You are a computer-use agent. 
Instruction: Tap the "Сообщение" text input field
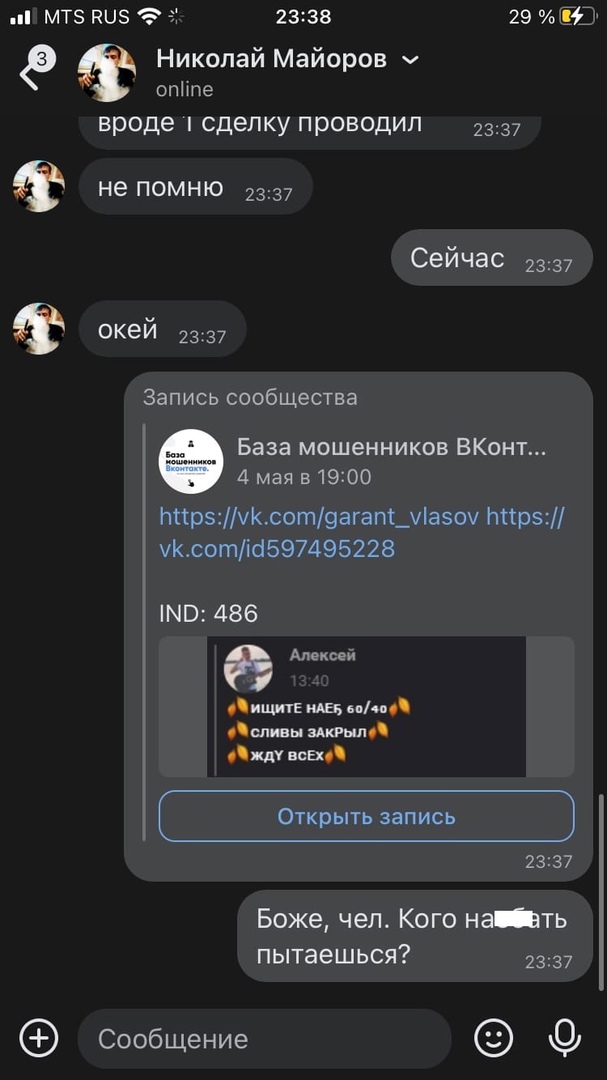[x=264, y=1039]
